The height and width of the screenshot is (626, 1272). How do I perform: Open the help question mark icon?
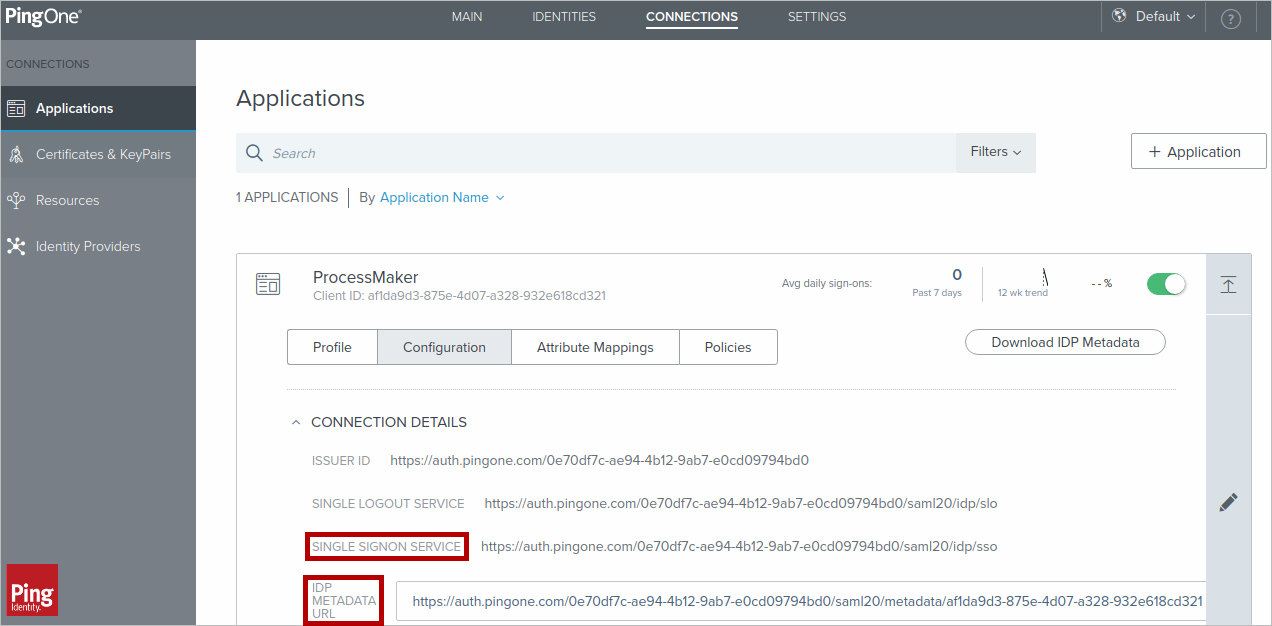click(1231, 19)
